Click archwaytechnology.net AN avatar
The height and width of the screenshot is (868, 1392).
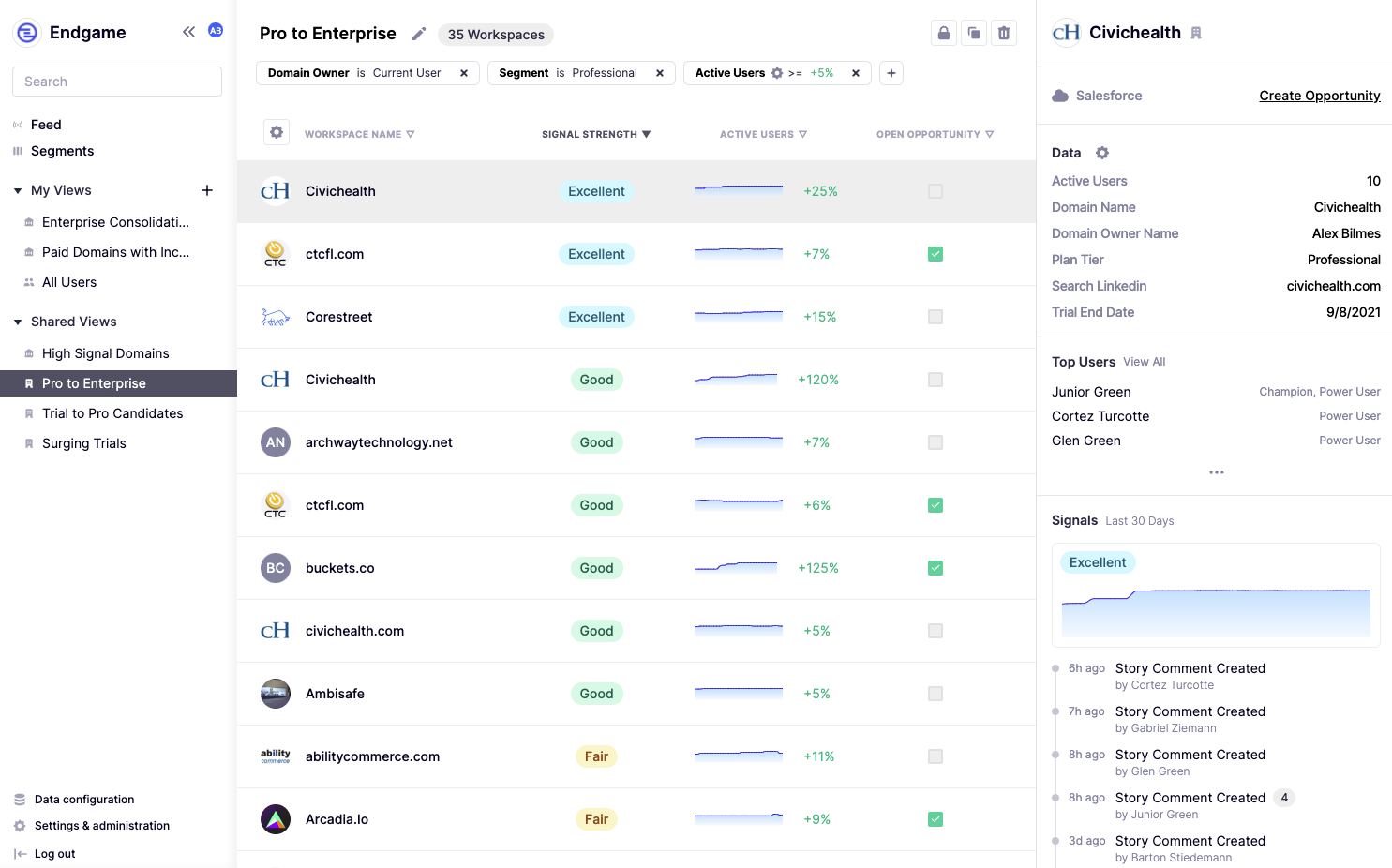pos(276,442)
